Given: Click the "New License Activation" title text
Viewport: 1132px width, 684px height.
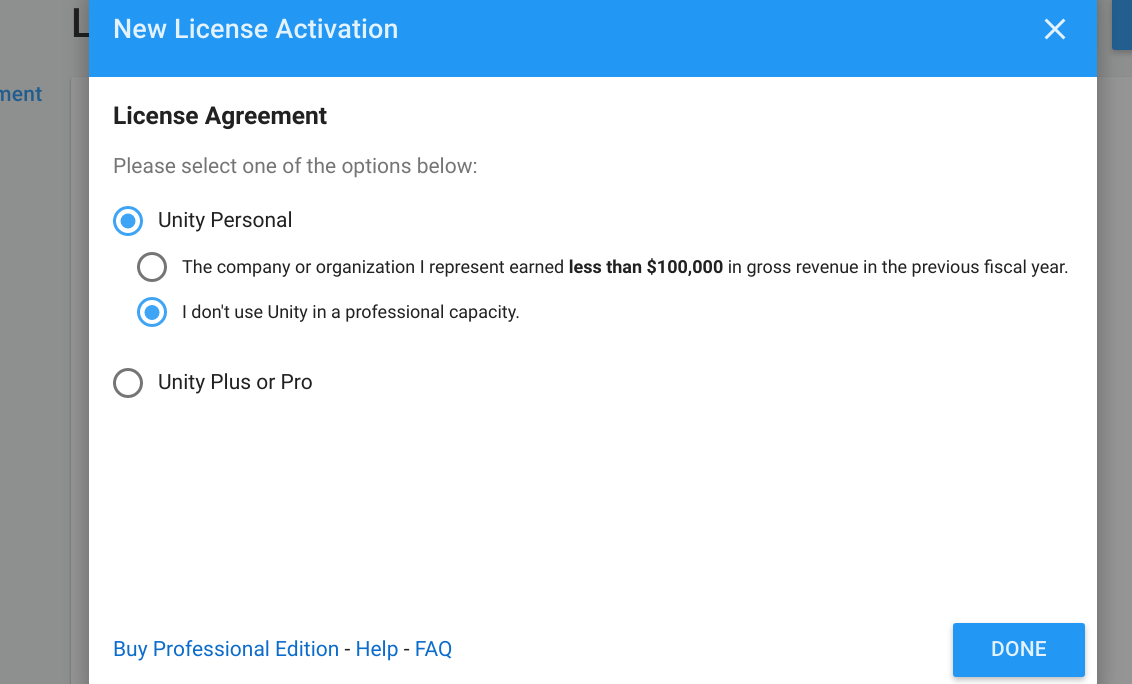Looking at the screenshot, I should tap(255, 29).
